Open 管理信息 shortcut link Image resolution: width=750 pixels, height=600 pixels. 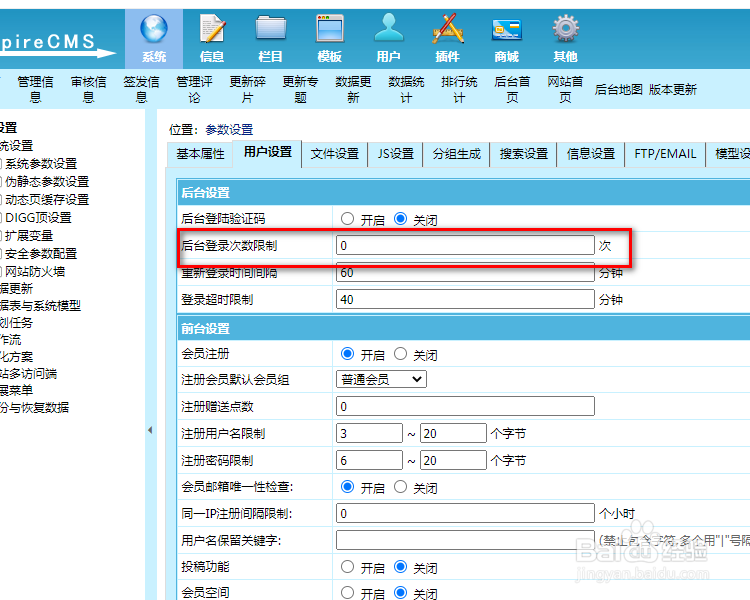pos(35,89)
